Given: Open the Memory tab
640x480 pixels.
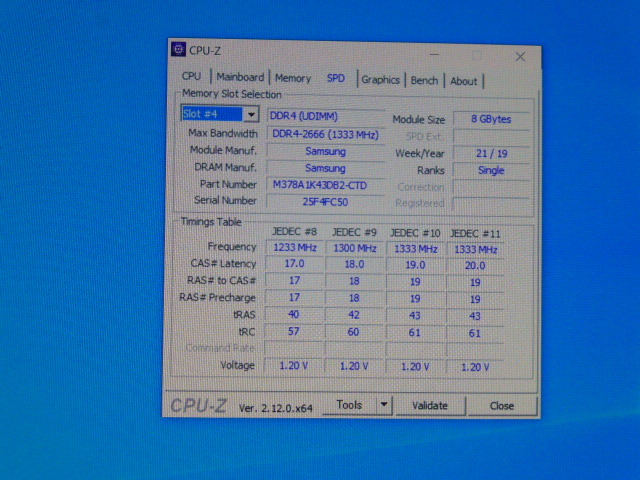Looking at the screenshot, I should 293,78.
